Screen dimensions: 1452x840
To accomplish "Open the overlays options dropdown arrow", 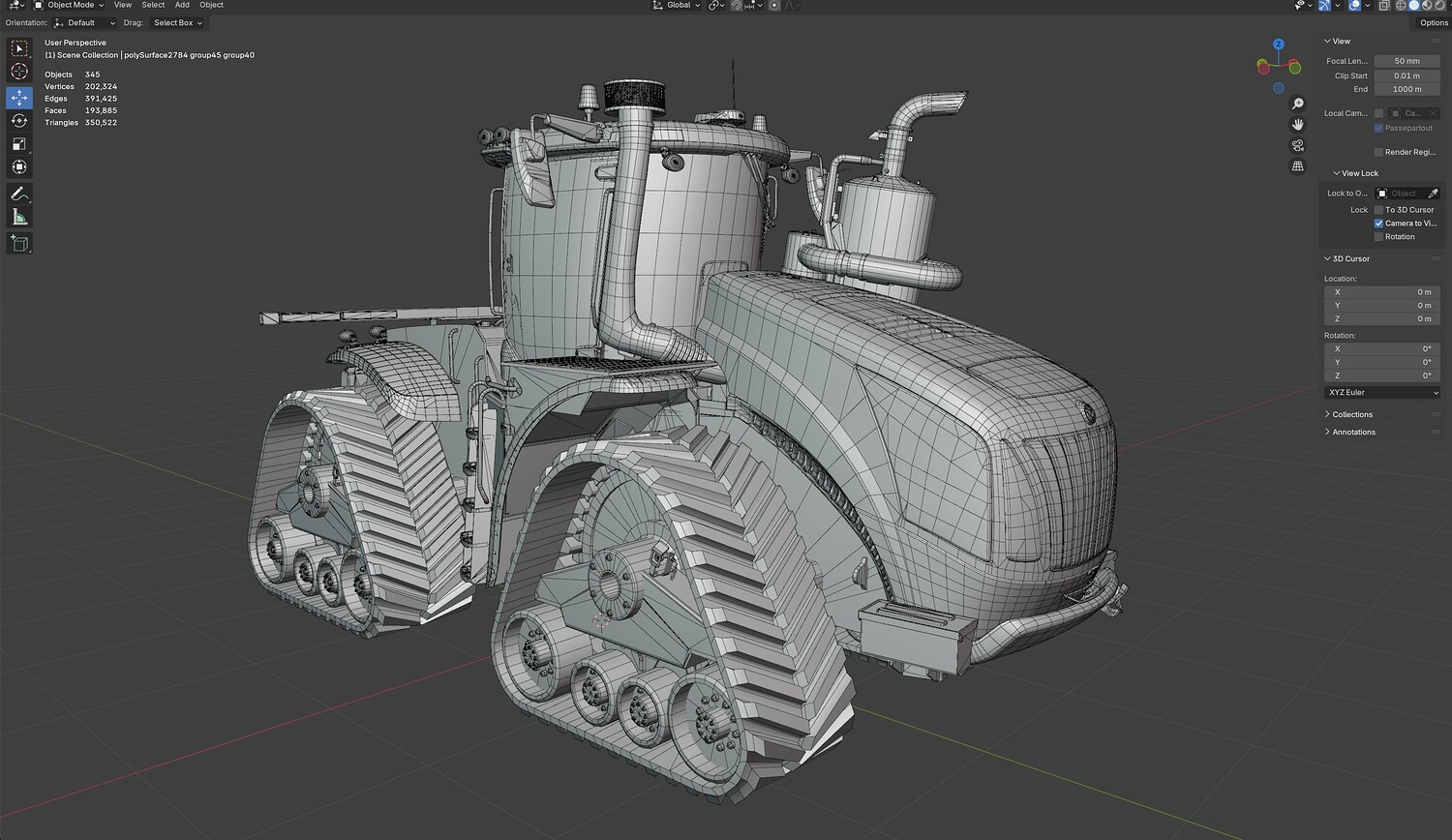I will pos(1367,5).
